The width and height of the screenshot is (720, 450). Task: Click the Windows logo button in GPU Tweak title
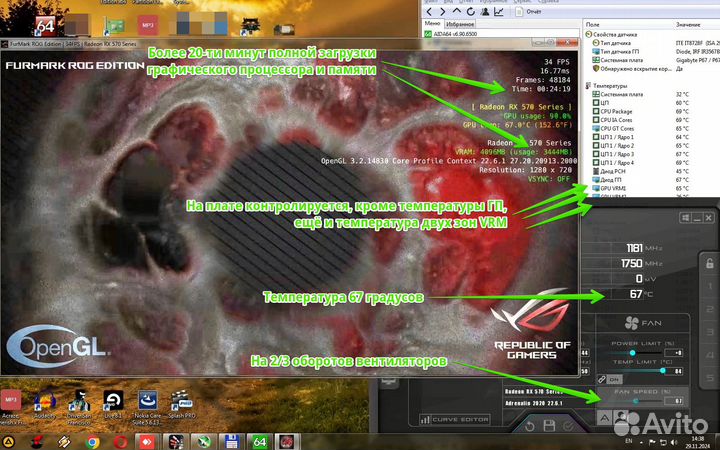tap(685, 218)
